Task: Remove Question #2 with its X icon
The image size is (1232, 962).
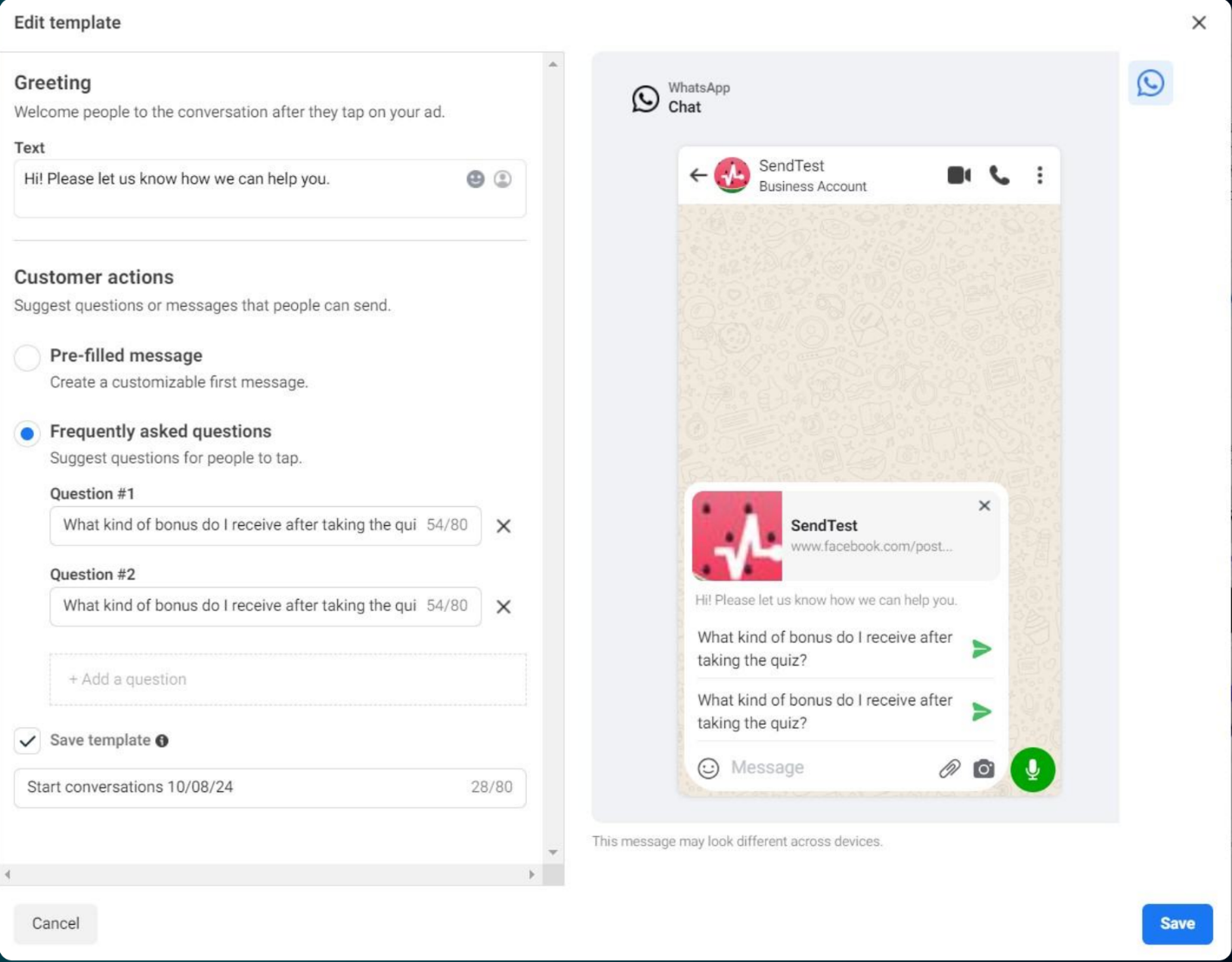Action: (503, 607)
